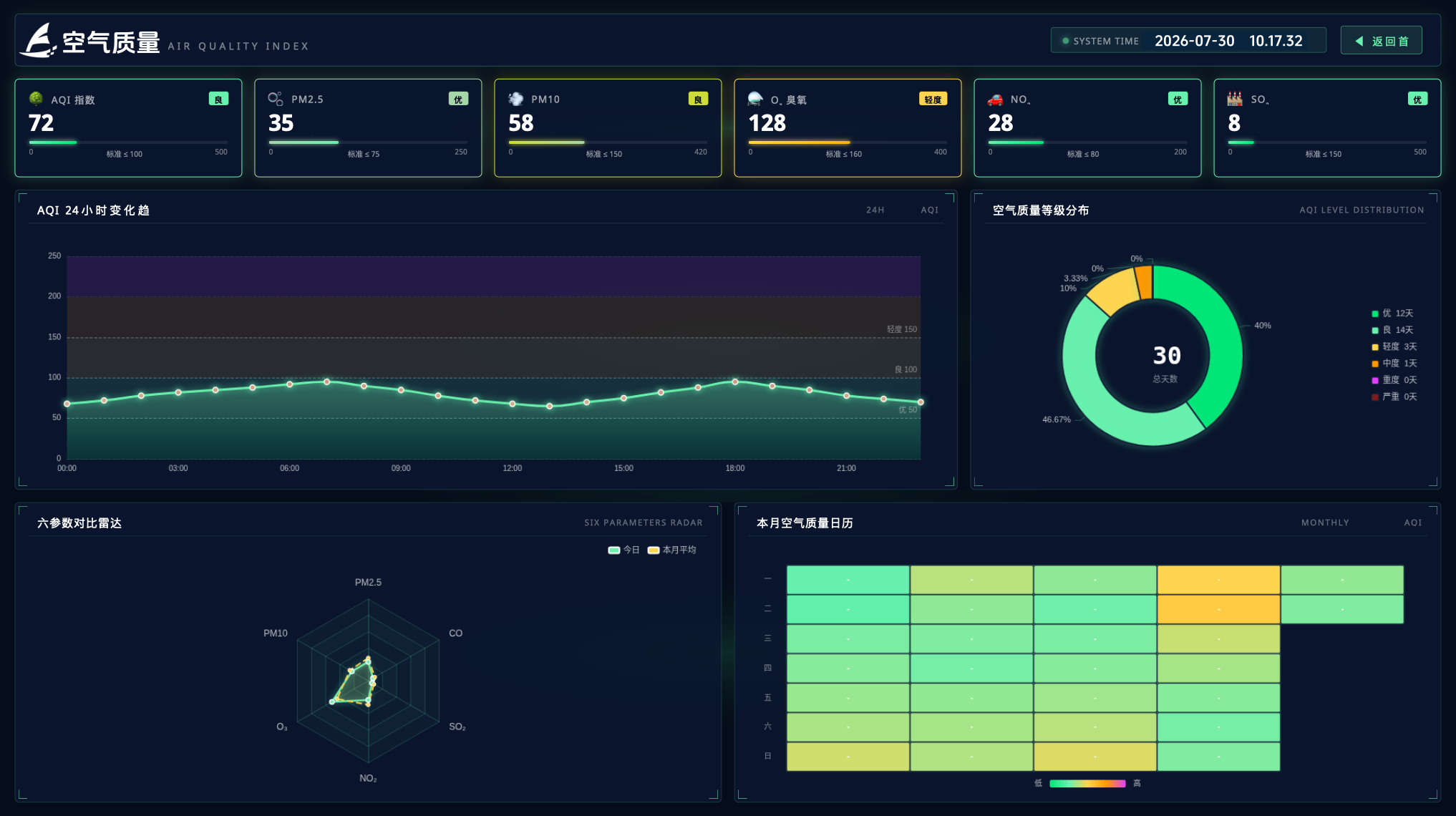
Task: Click the 空气质量等级分布 panel title
Action: tap(1041, 210)
